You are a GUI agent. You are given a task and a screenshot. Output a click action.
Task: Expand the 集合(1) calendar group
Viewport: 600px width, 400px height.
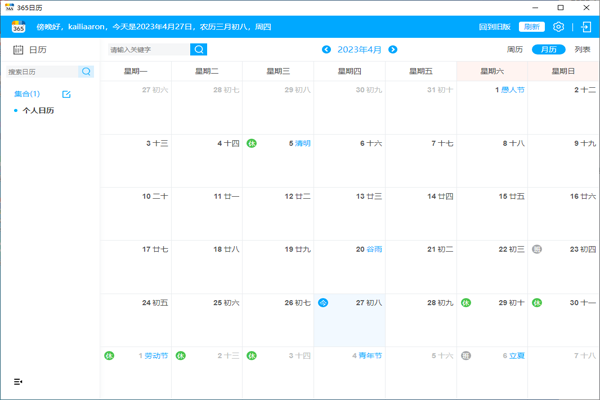[x=27, y=94]
